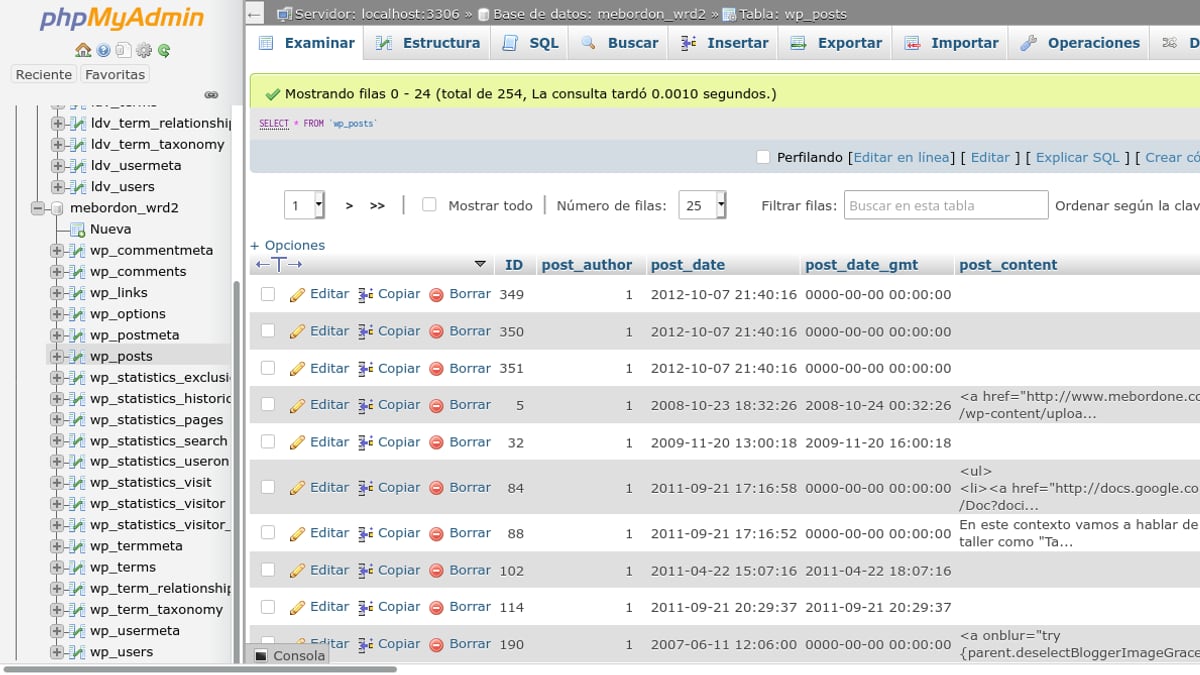Click the table icon beside wp_comments
This screenshot has width=1200, height=675.
pos(77,272)
